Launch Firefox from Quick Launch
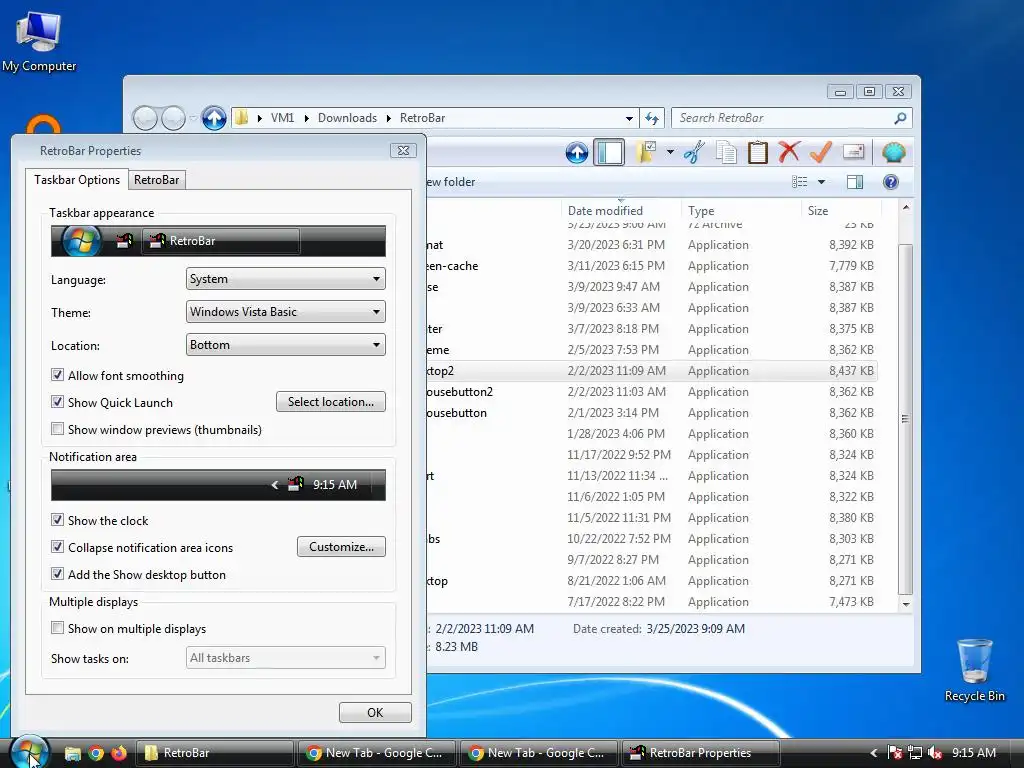 coord(119,754)
